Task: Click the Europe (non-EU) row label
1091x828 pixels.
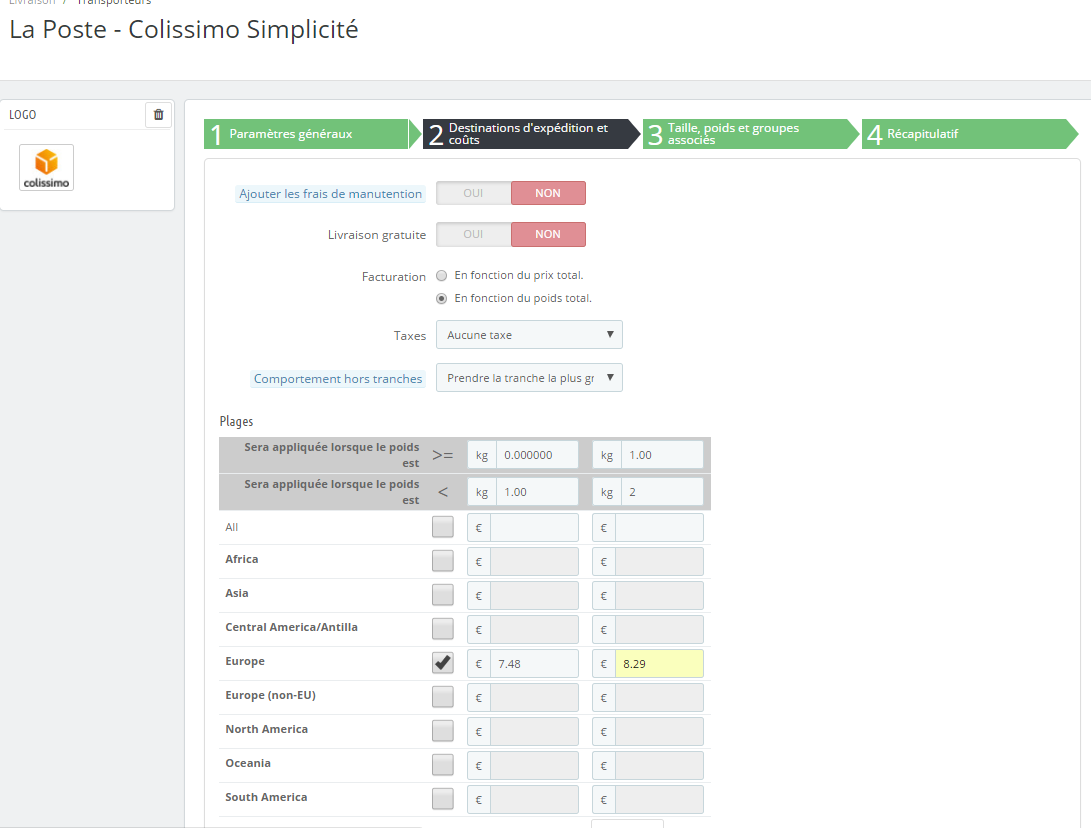Action: coord(271,695)
